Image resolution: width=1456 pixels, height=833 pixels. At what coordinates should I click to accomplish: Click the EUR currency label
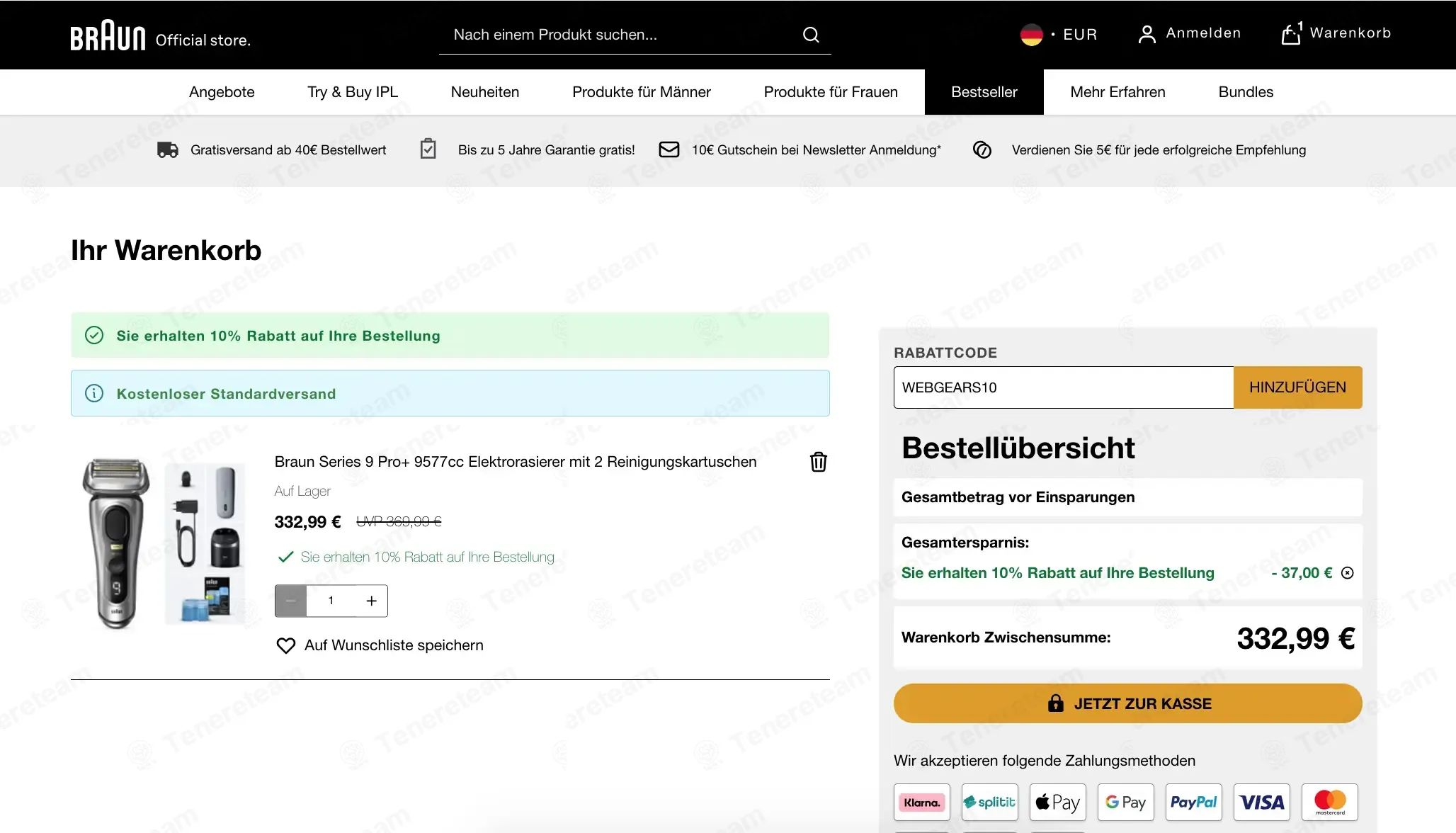[x=1080, y=34]
